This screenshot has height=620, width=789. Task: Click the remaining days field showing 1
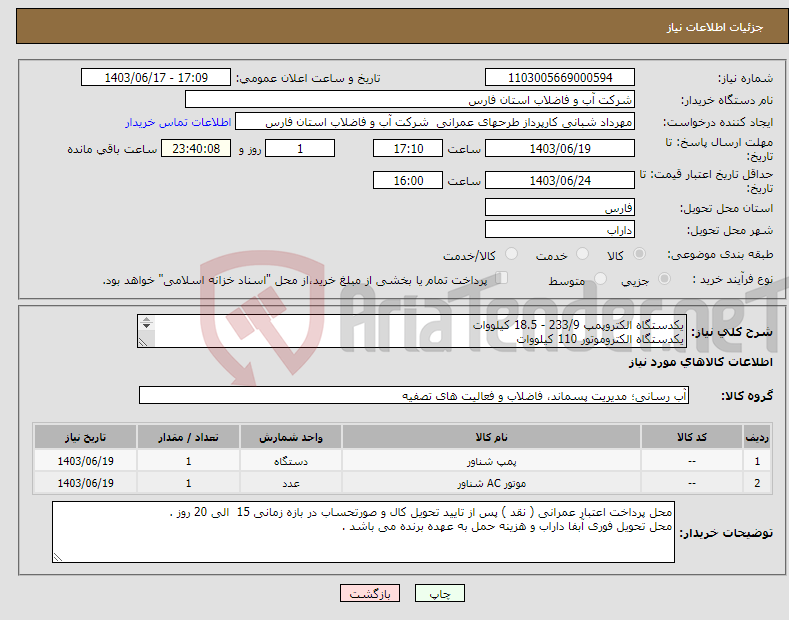300,148
